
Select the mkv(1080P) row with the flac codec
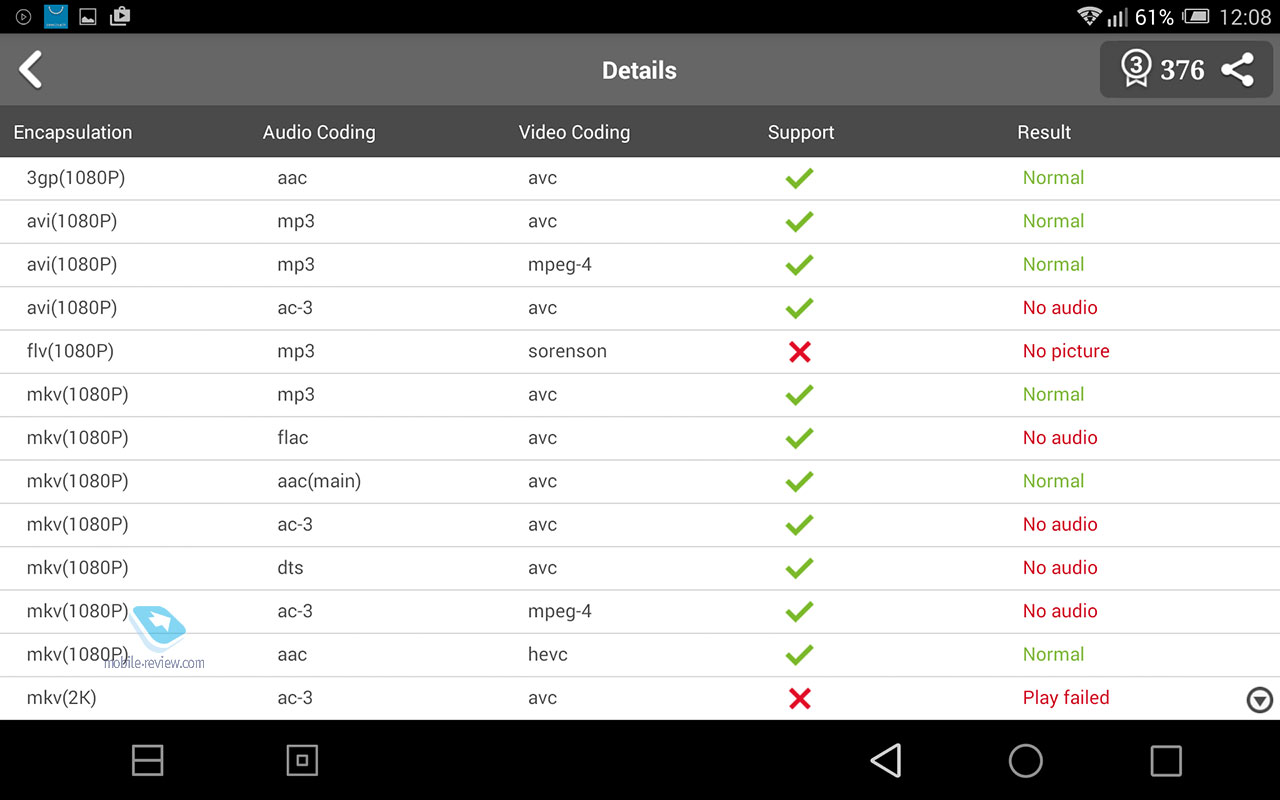pyautogui.click(x=640, y=438)
